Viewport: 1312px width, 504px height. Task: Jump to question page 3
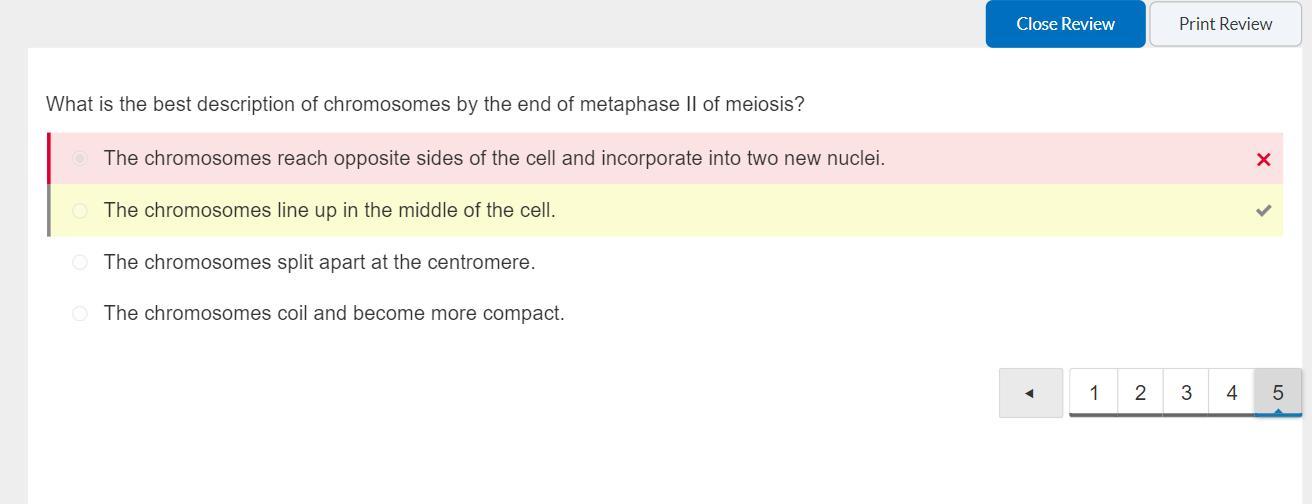(x=1186, y=393)
